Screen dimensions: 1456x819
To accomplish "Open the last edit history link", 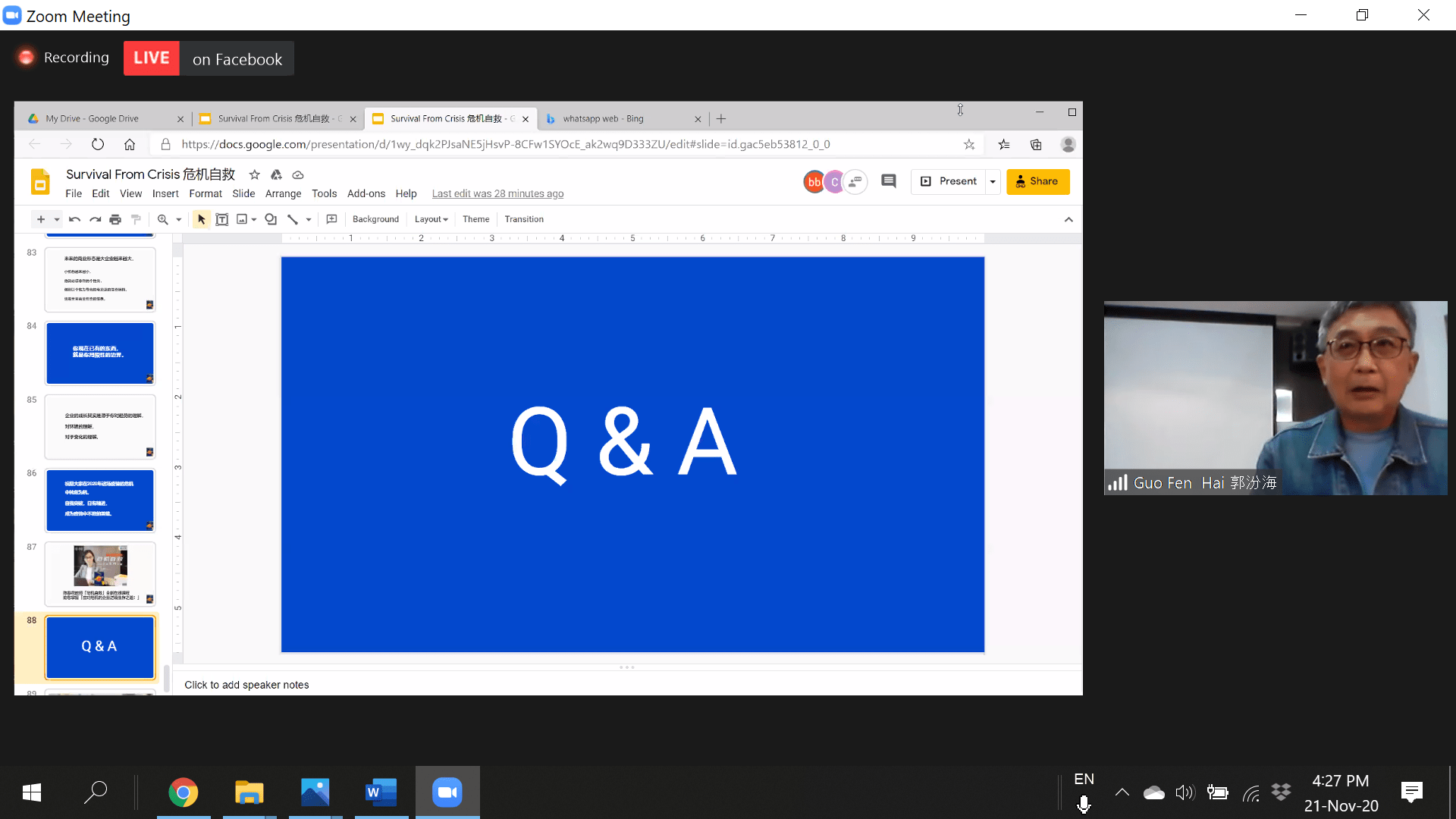I will point(497,193).
